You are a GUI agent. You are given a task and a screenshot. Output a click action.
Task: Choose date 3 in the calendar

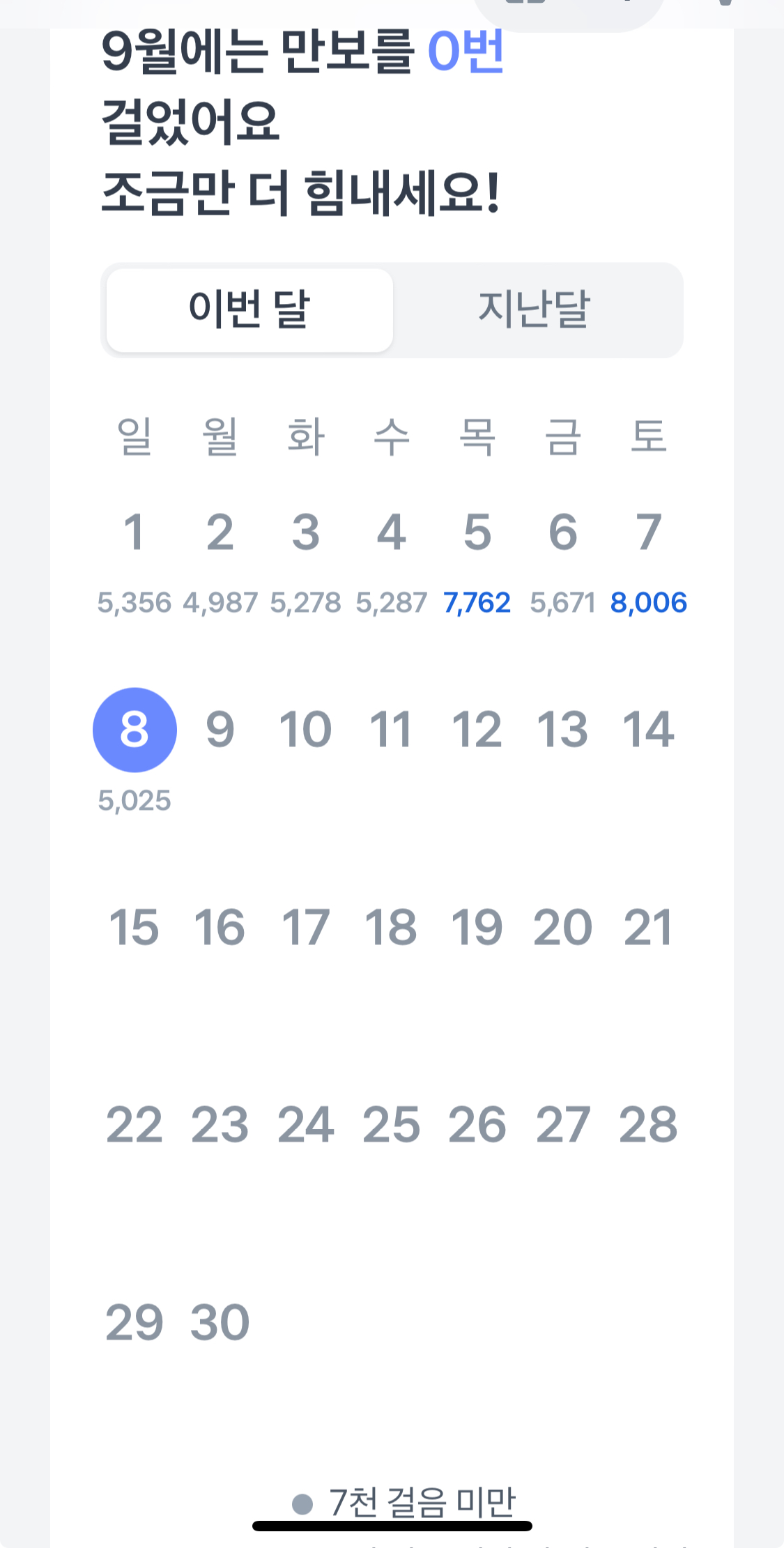coord(305,533)
